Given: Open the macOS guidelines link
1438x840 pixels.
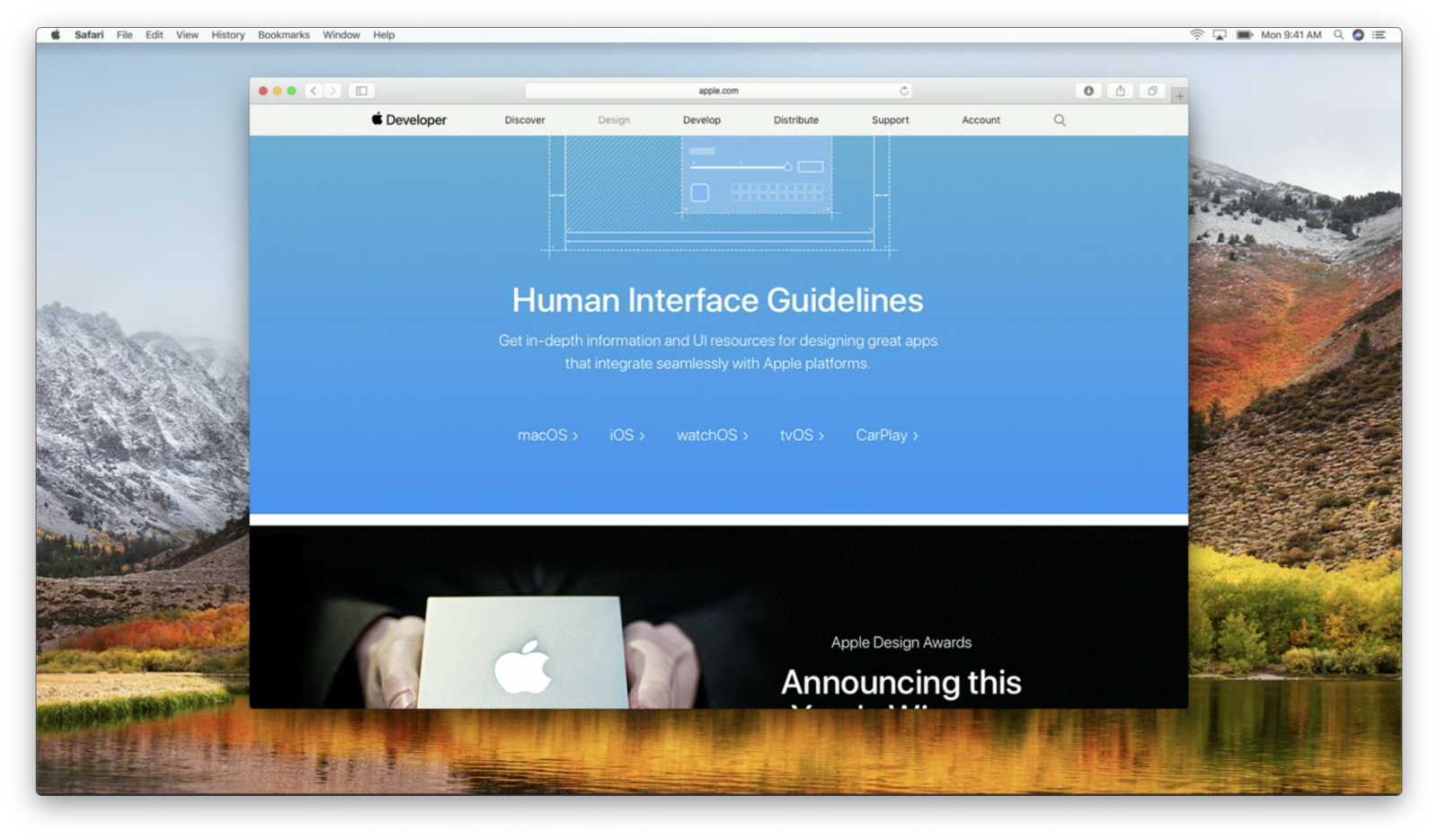Looking at the screenshot, I should [x=547, y=435].
